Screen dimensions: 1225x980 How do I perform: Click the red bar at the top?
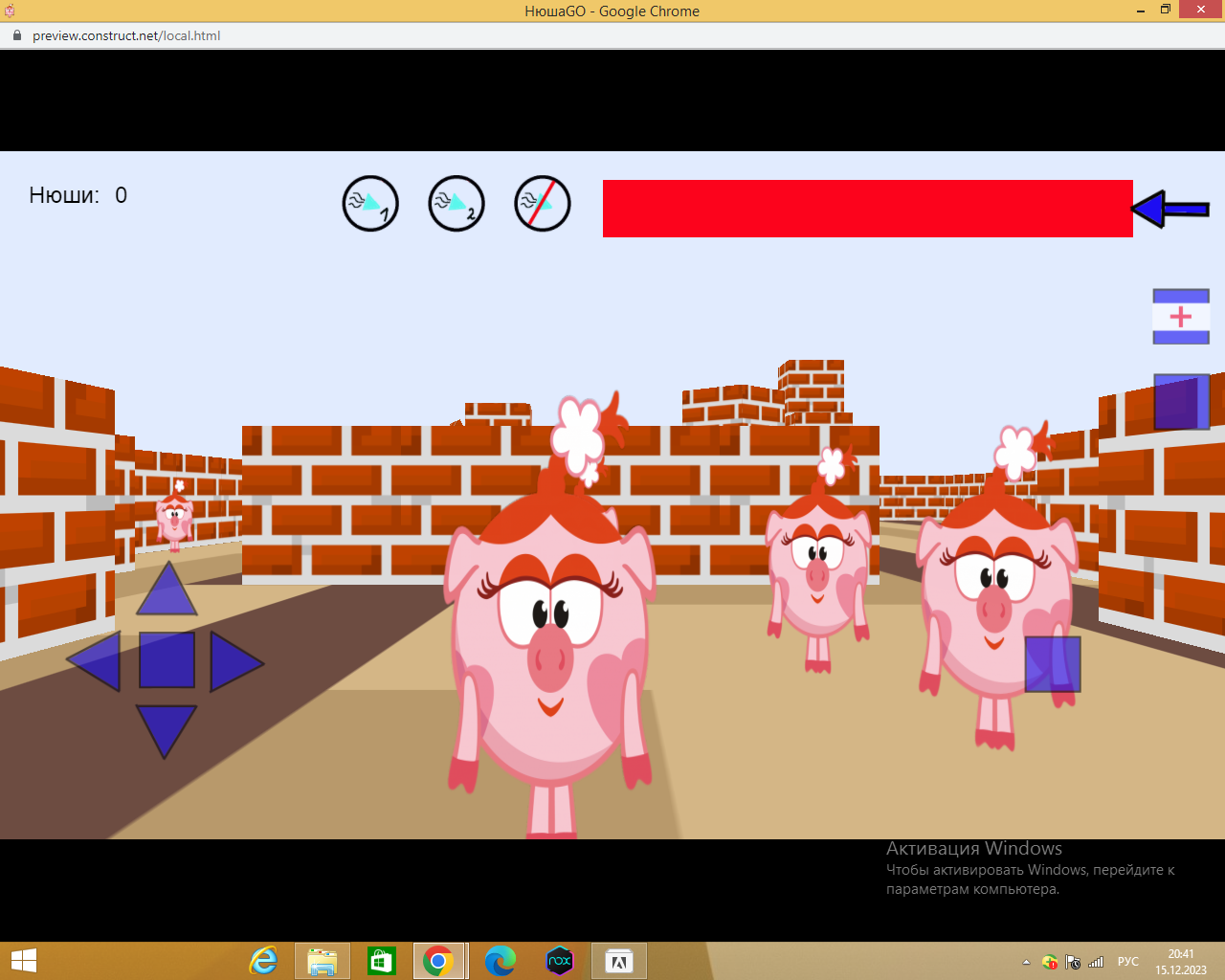click(868, 209)
